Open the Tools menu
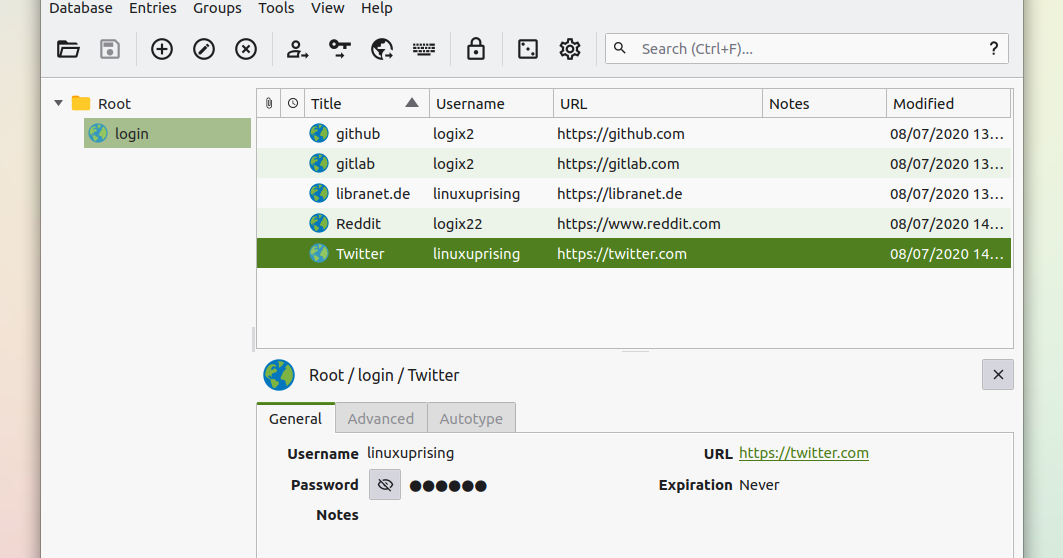The image size is (1063, 558). (x=276, y=8)
